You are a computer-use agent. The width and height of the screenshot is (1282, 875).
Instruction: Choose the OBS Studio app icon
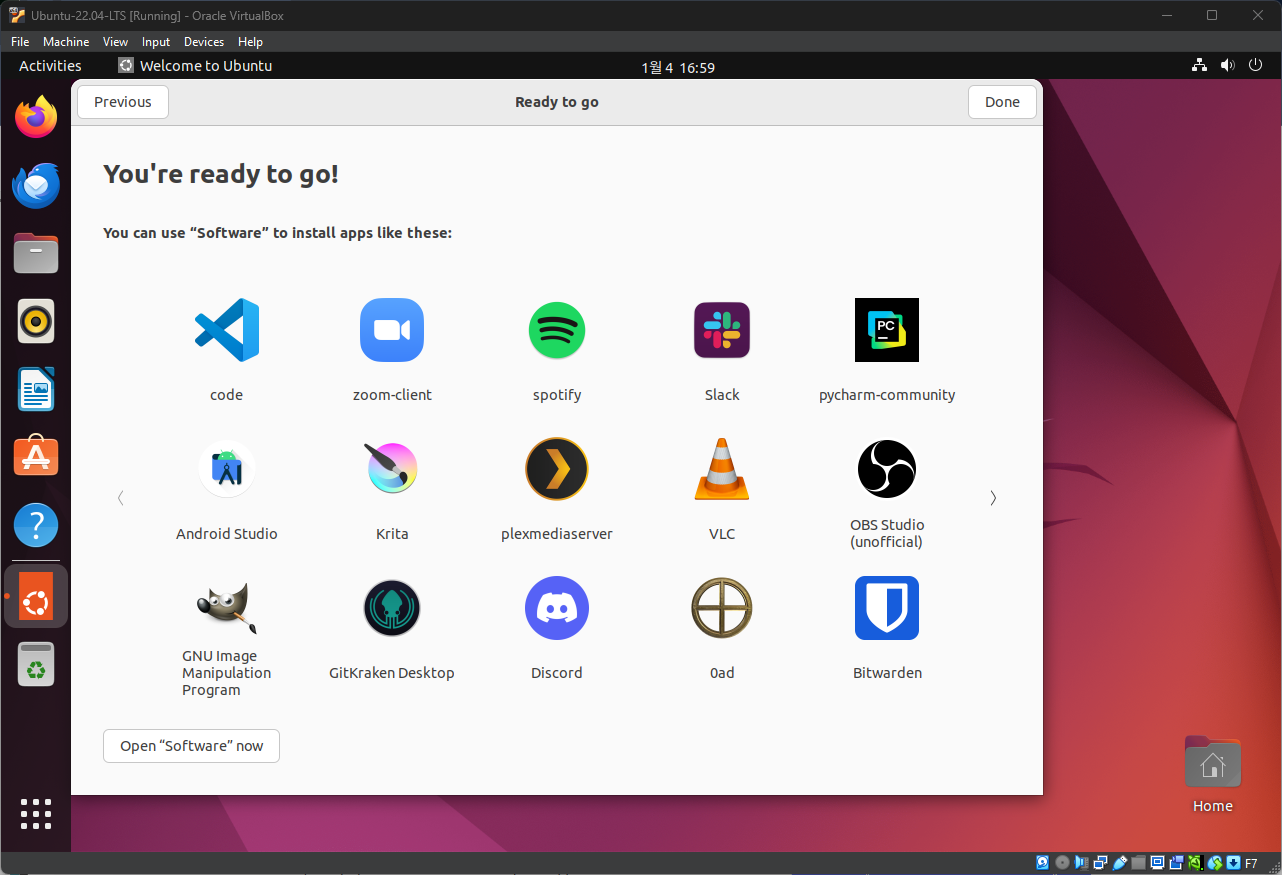point(887,469)
